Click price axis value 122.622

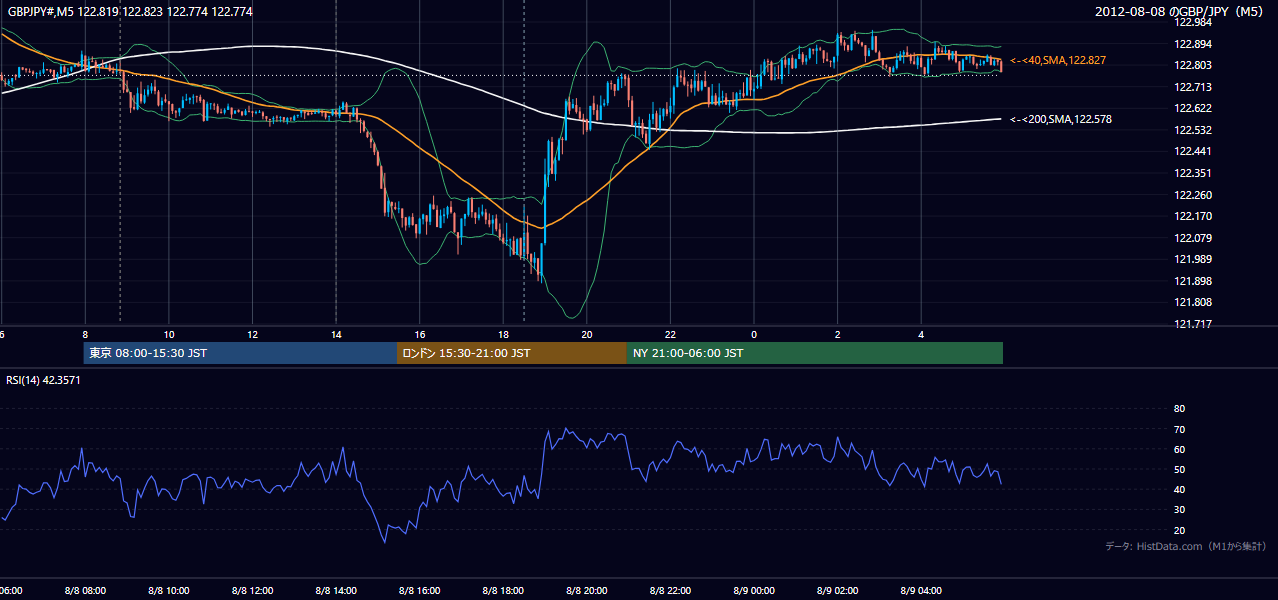[x=1192, y=108]
